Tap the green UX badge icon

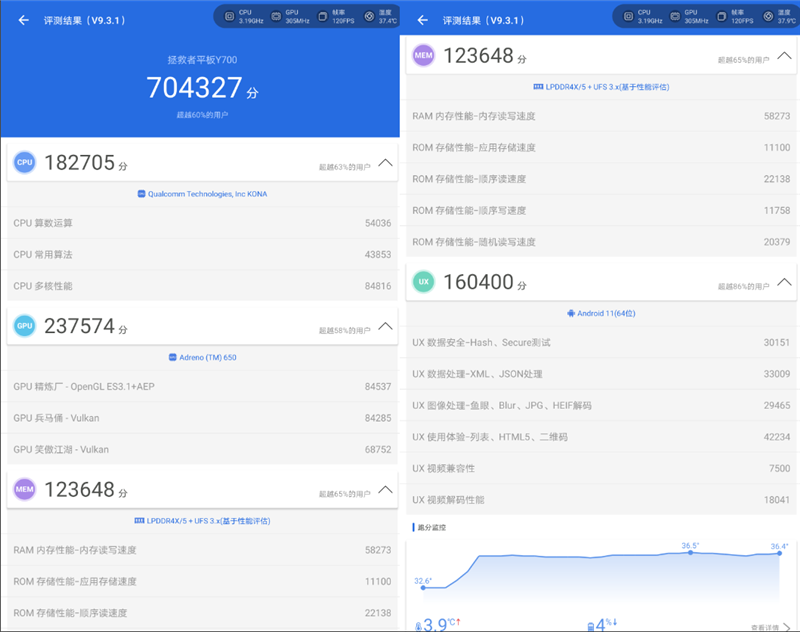(423, 282)
